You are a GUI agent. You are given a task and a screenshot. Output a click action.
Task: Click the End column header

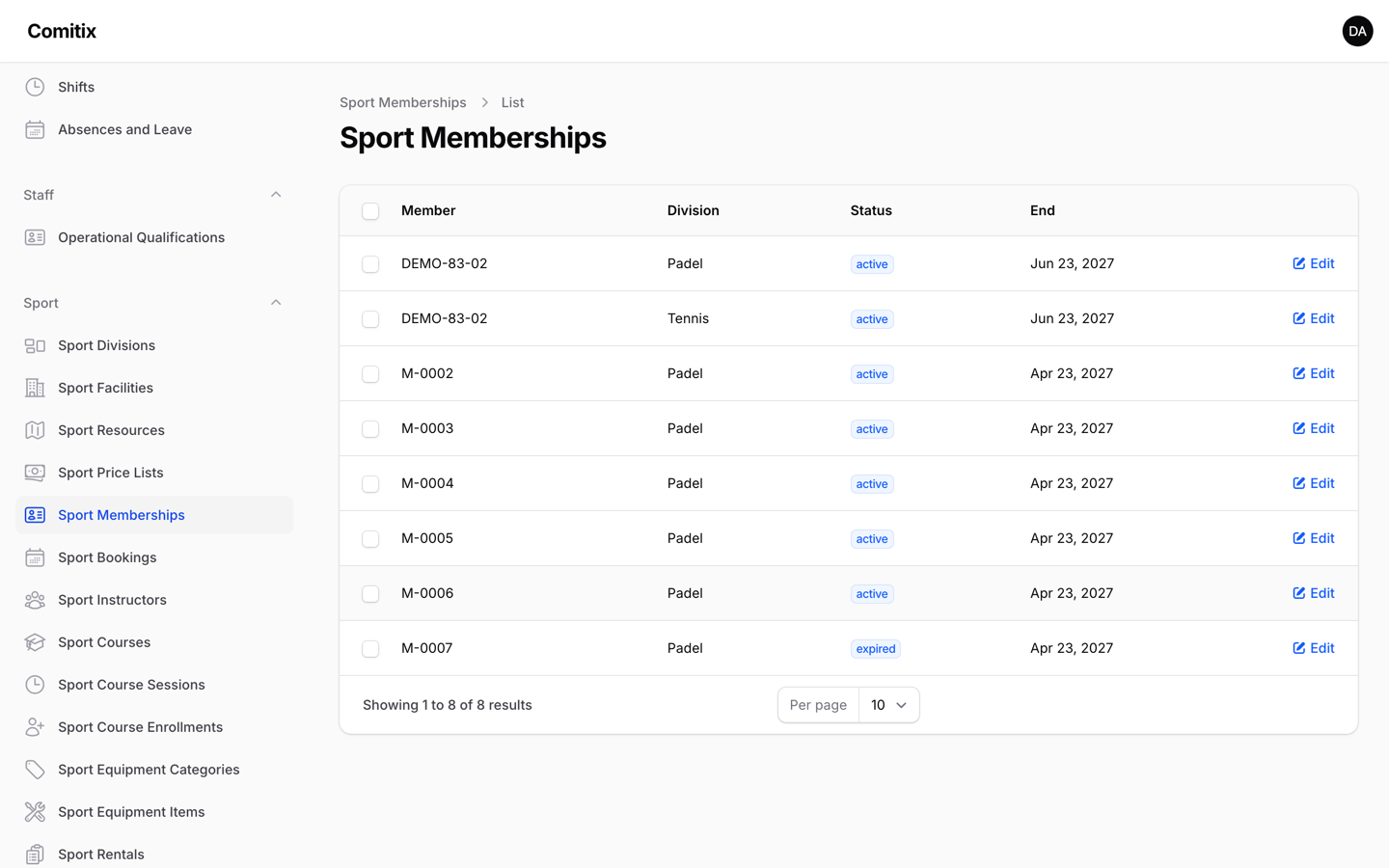1043,210
